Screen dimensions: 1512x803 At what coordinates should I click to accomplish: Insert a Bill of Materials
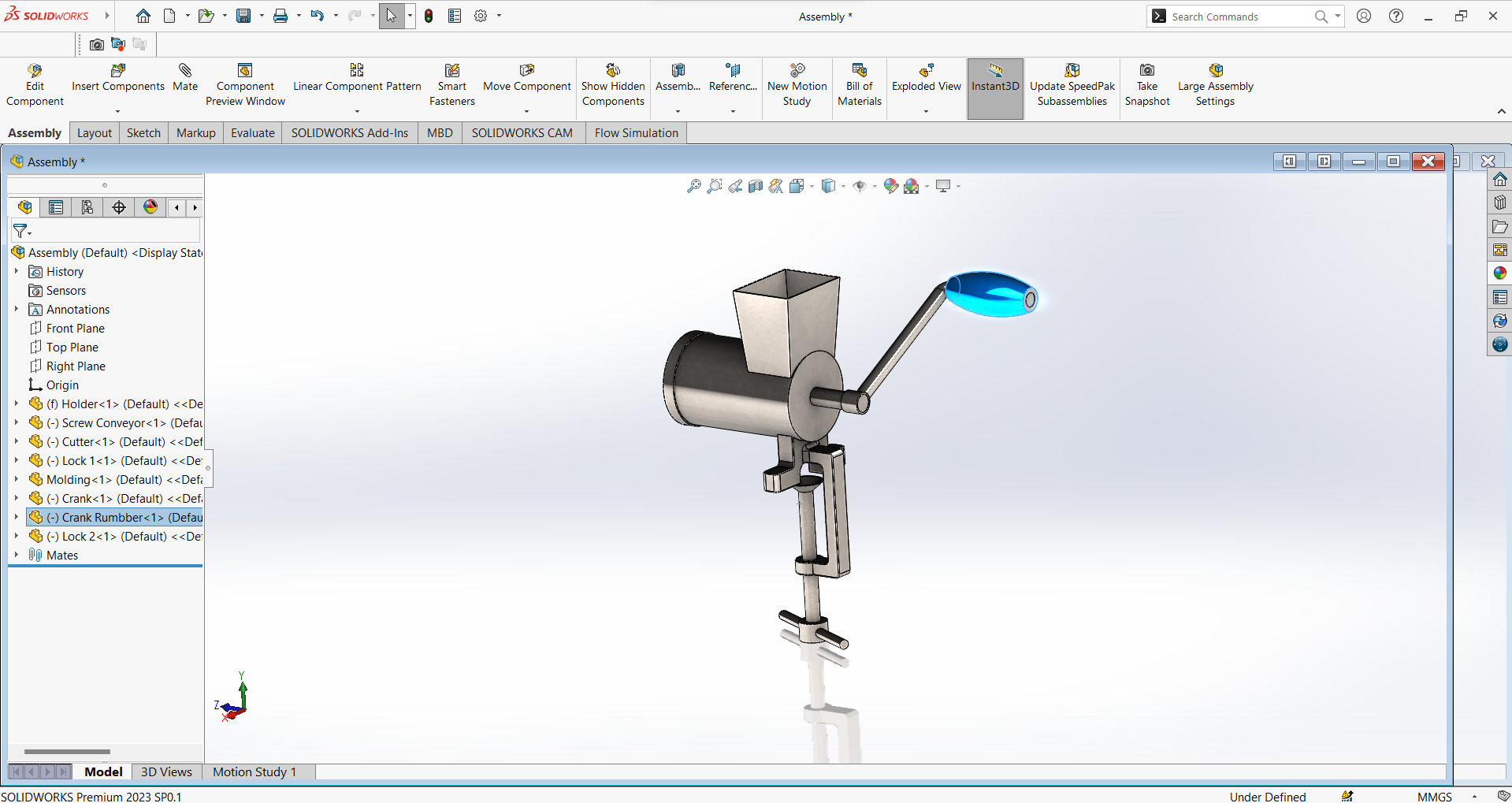860,85
